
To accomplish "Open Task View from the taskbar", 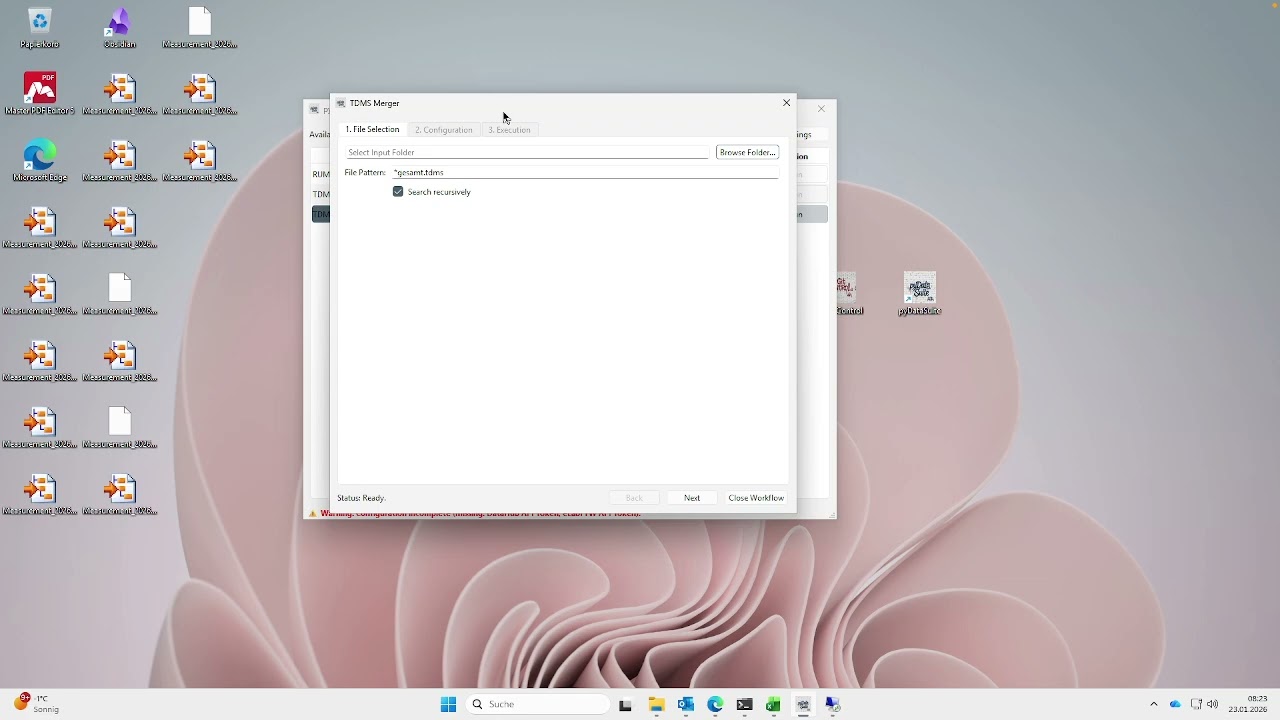I will pyautogui.click(x=626, y=705).
